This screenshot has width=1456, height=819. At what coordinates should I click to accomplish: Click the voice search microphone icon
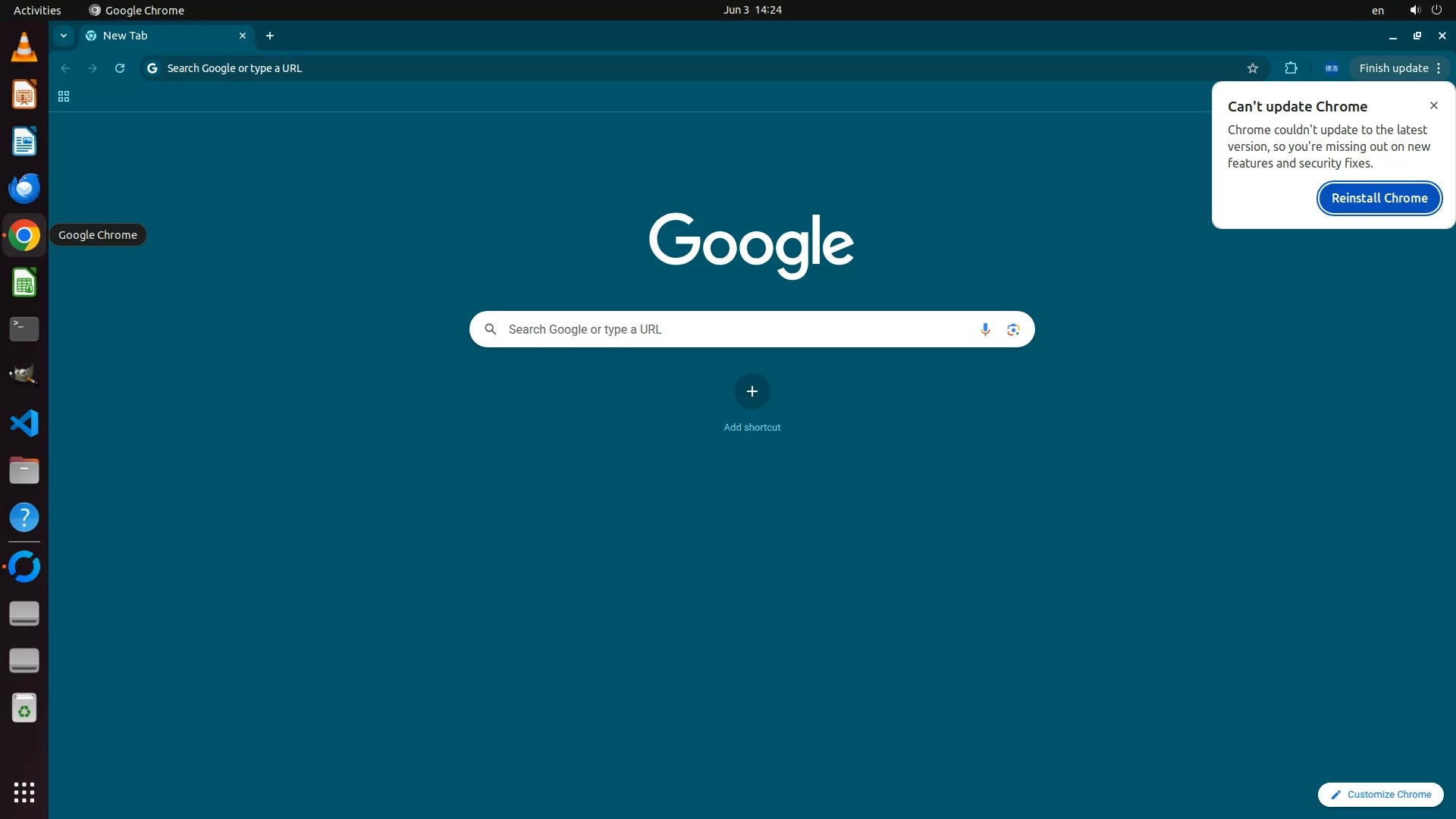tap(984, 329)
